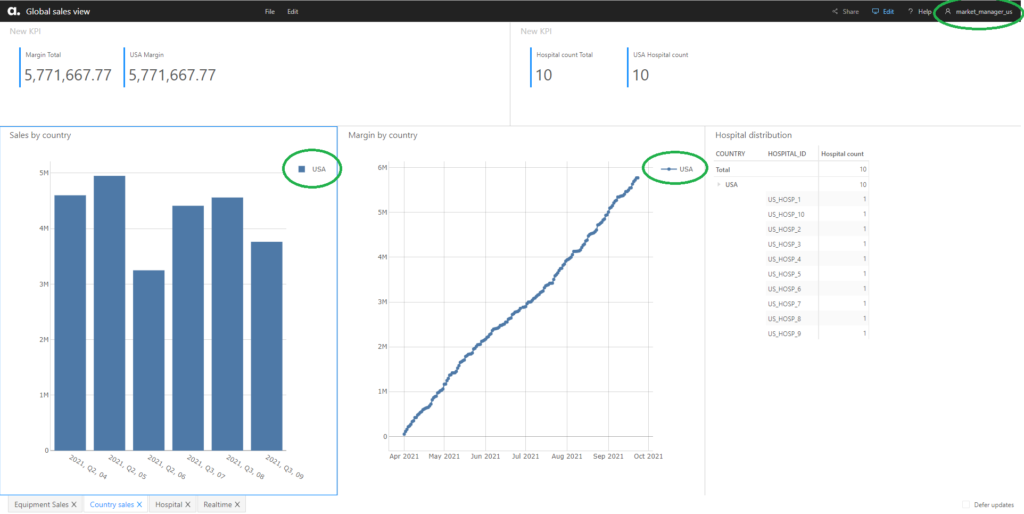The height and width of the screenshot is (514, 1024).
Task: Switch to the Hospital tab
Action: point(168,504)
